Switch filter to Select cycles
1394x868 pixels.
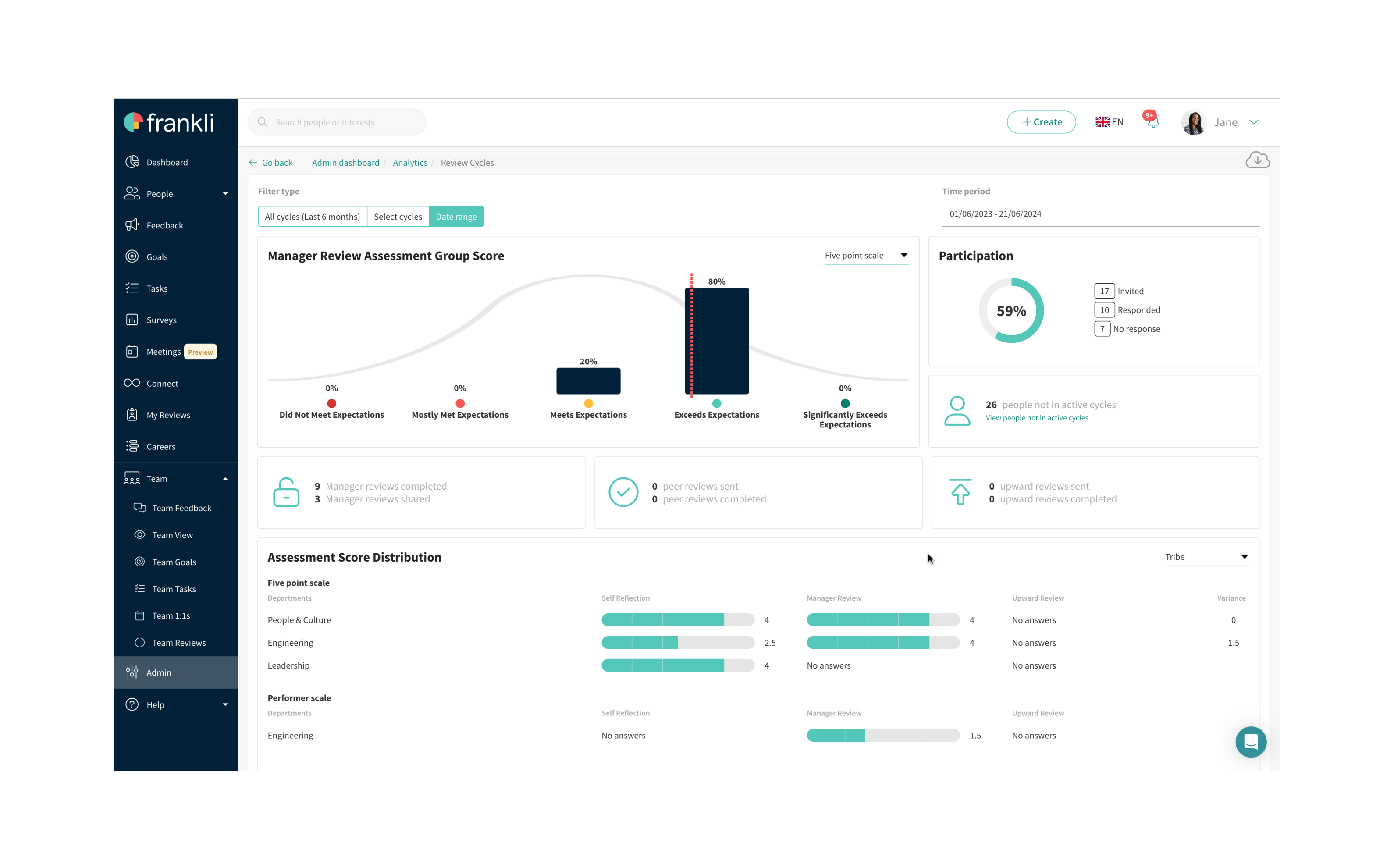tap(398, 217)
